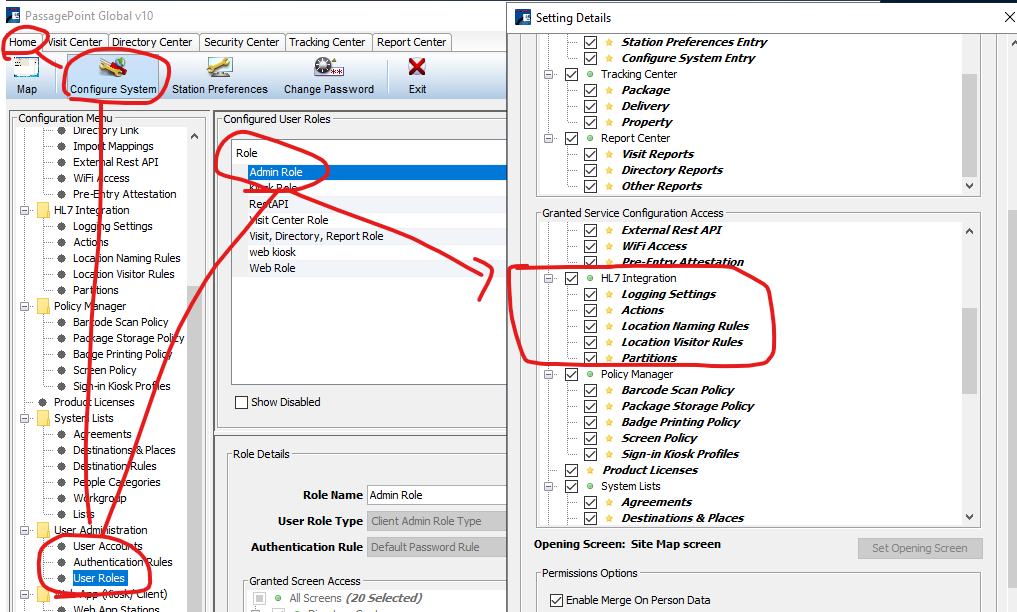The height and width of the screenshot is (612, 1017).
Task: Click the red Exit icon
Action: 417,68
